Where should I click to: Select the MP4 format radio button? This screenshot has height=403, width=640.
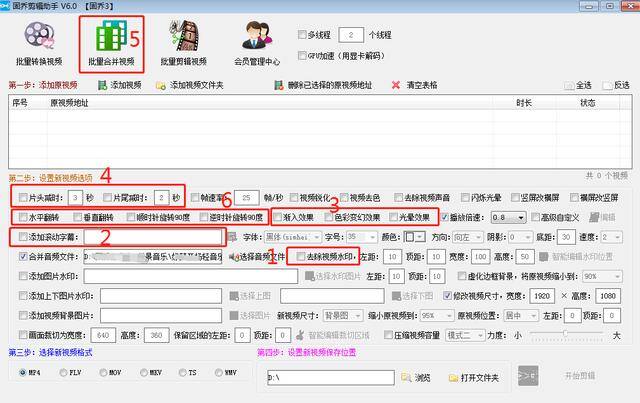click(x=22, y=372)
